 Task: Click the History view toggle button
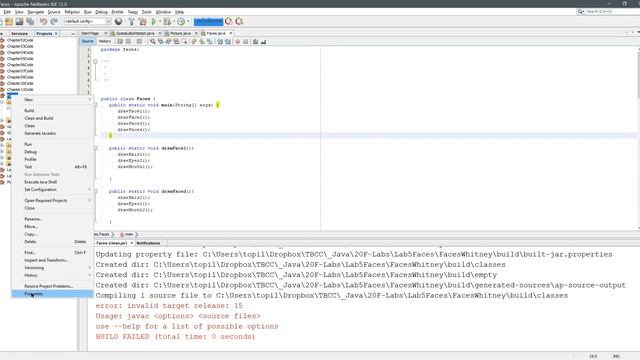[104, 41]
